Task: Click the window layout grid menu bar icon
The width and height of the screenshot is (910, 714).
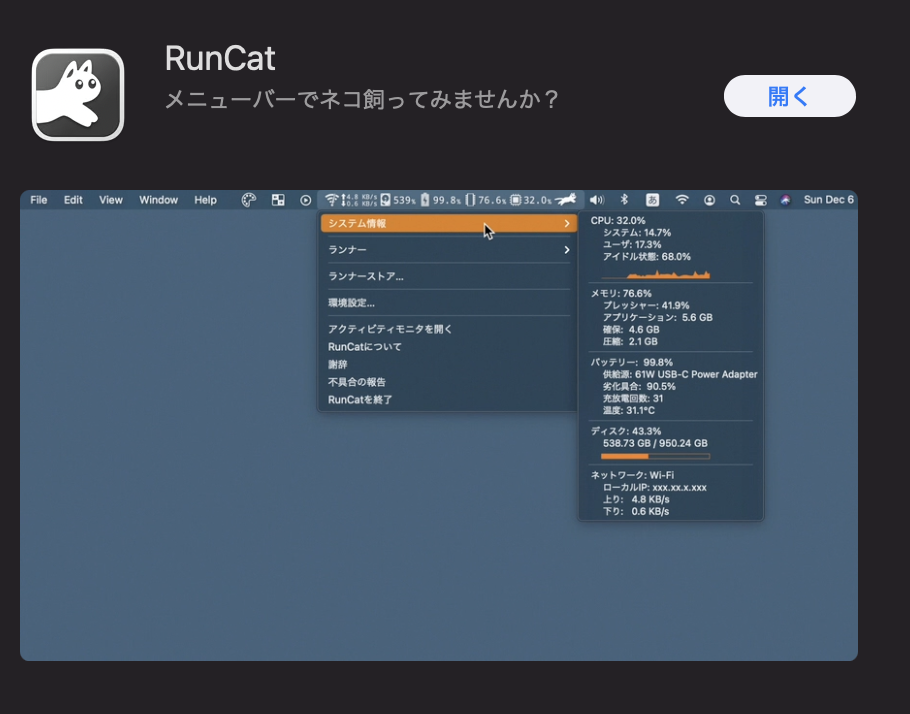Action: (279, 200)
